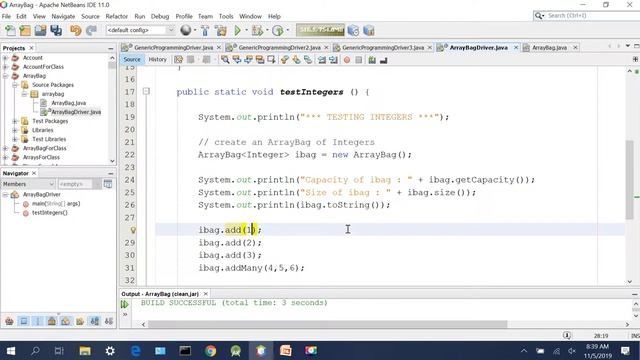The height and width of the screenshot is (360, 640).
Task: Click the Build Project hammer icon
Action: pos(205,31)
